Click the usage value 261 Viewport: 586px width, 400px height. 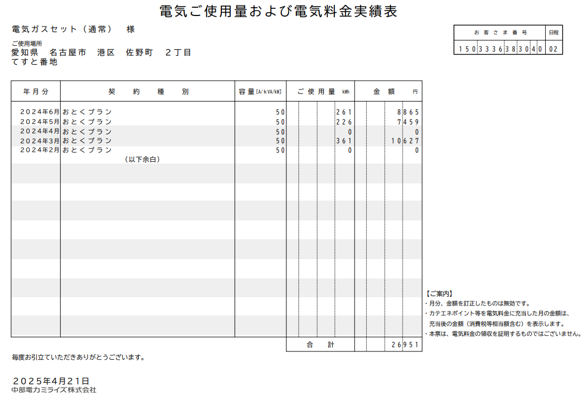344,112
